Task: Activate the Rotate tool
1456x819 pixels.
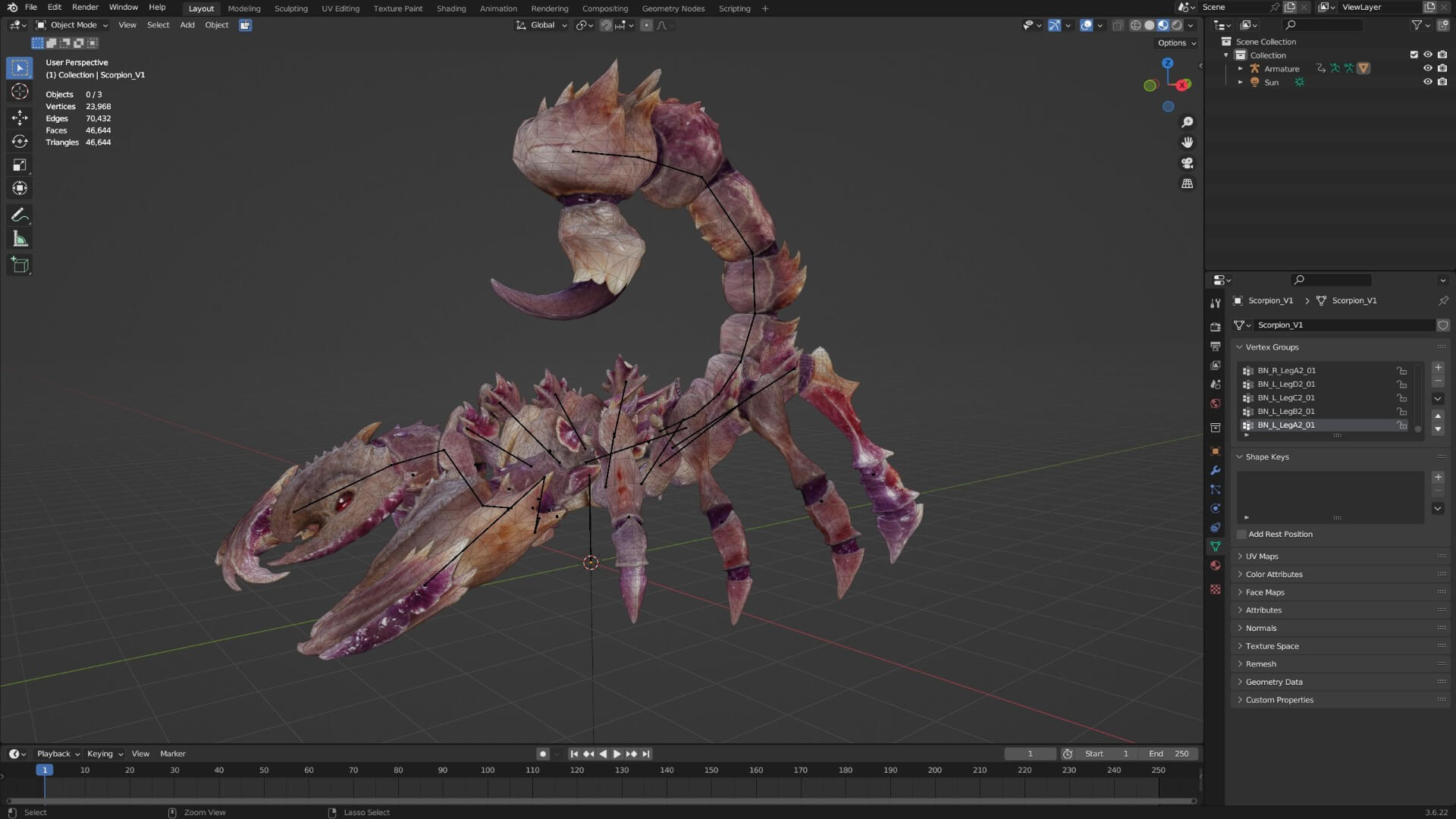Action: tap(20, 141)
